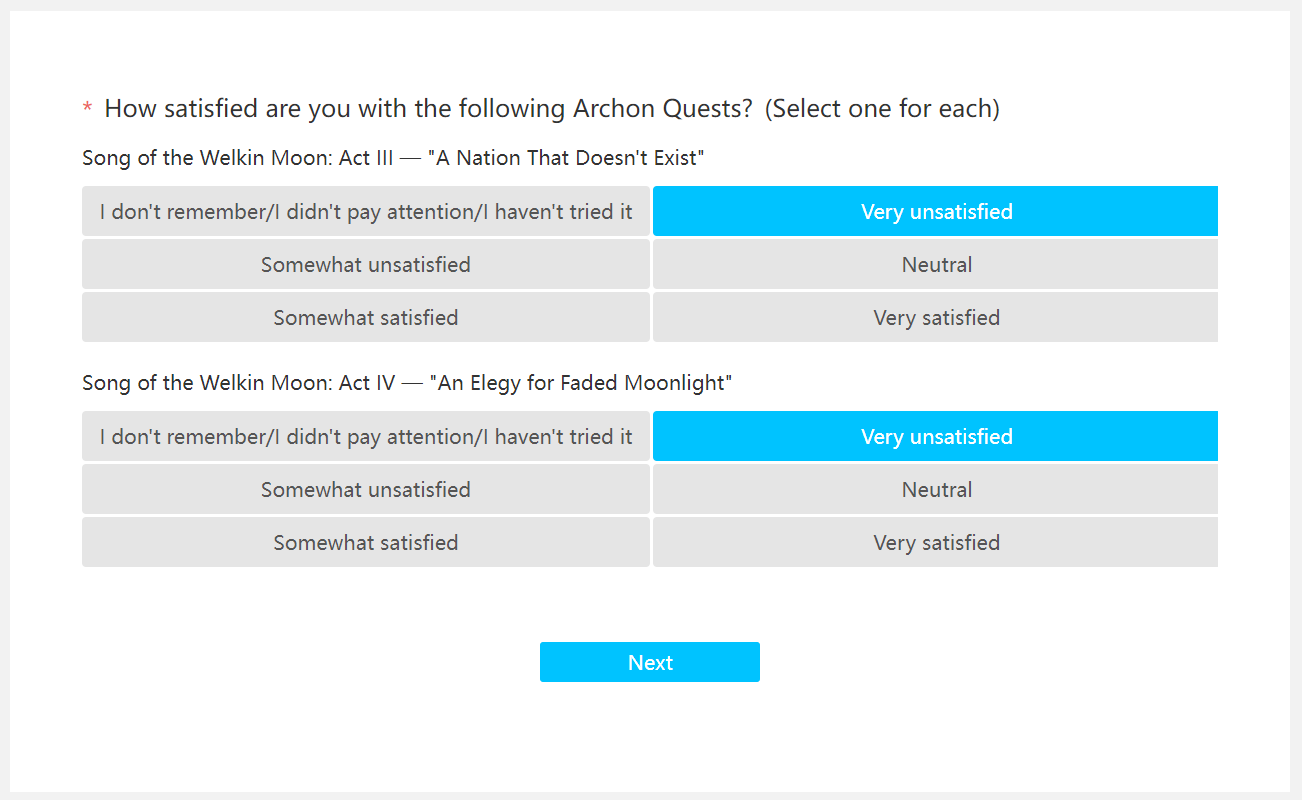The width and height of the screenshot is (1302, 800).
Task: Rate Act IV as "Very satisfied"
Action: coord(935,543)
